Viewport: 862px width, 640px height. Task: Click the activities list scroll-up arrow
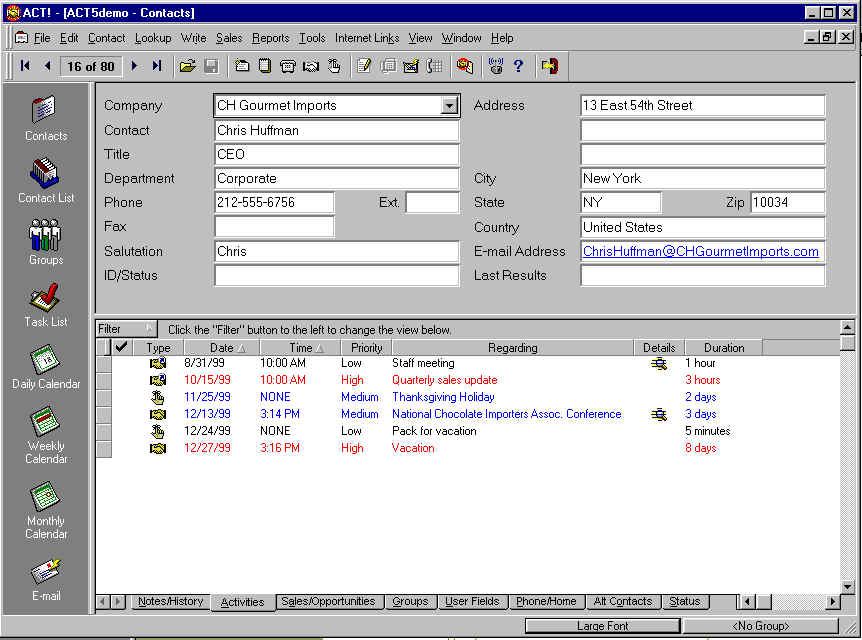coord(848,328)
